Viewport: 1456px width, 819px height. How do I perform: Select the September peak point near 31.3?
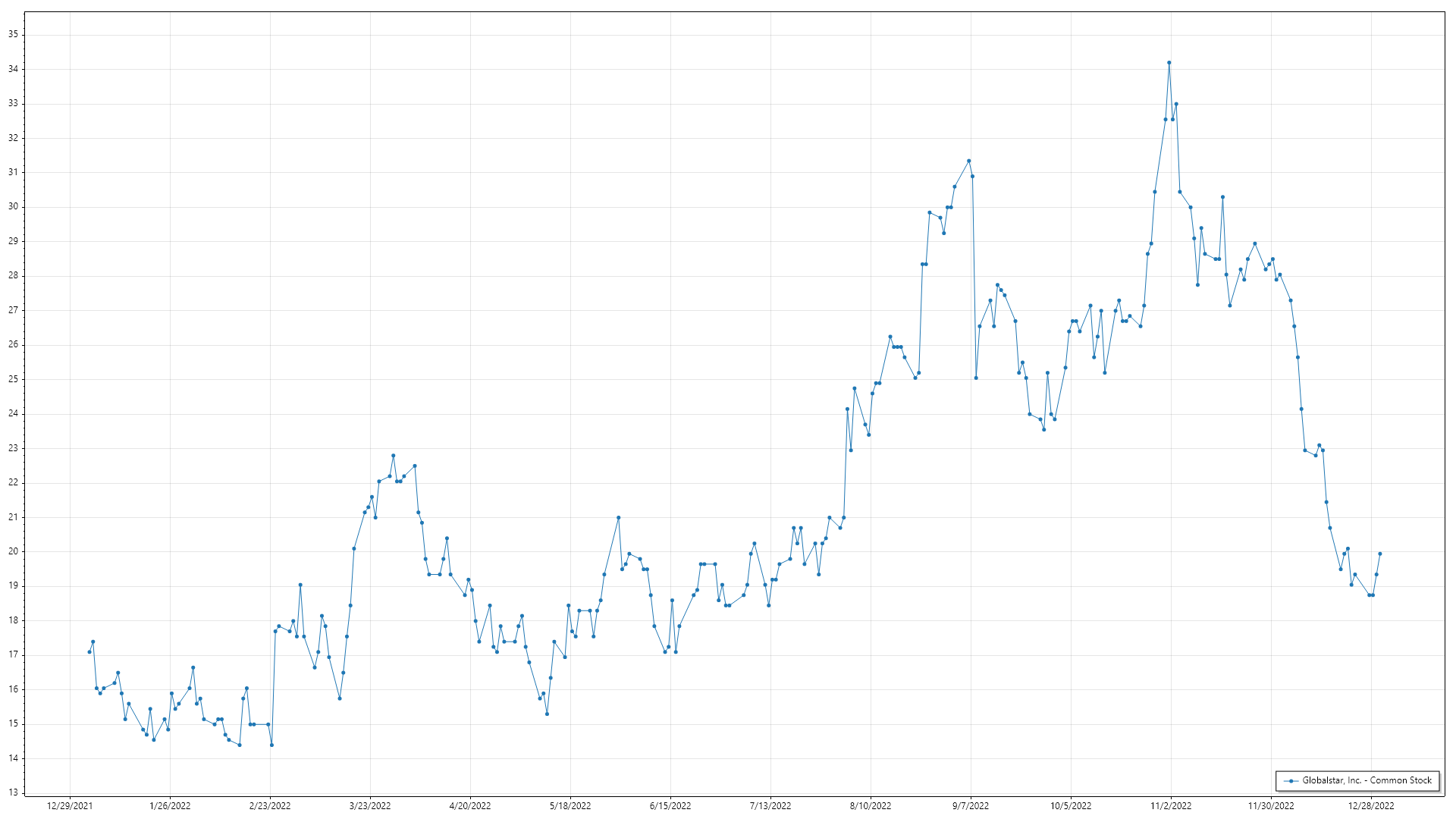coord(968,161)
